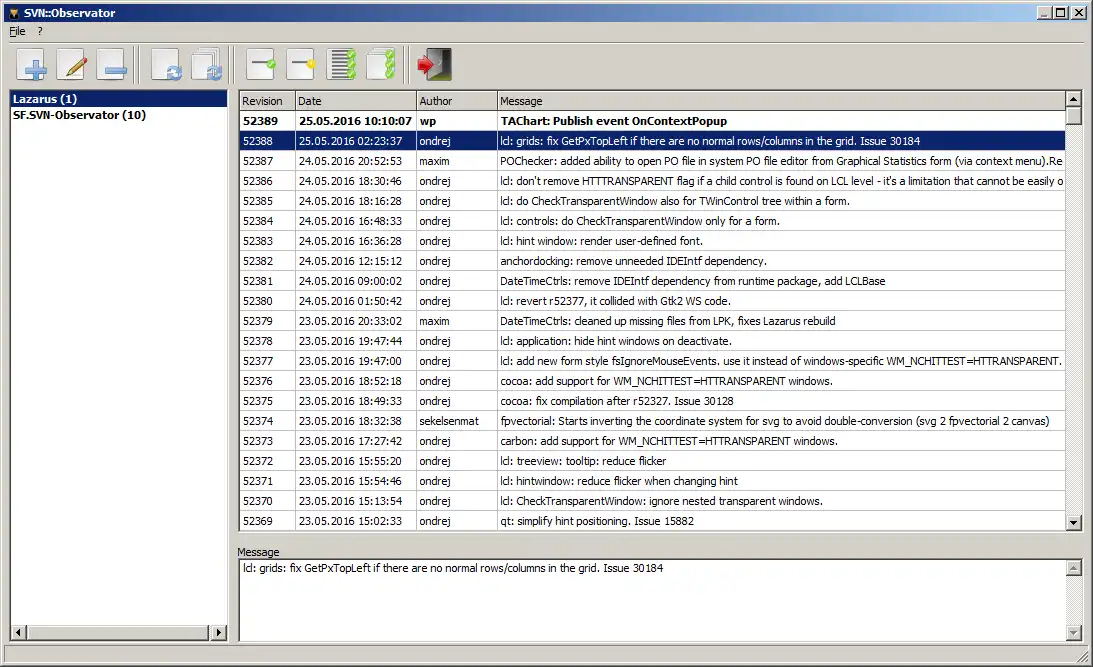Click the blue minus remove repository icon
Image resolution: width=1093 pixels, height=667 pixels.
[112, 65]
